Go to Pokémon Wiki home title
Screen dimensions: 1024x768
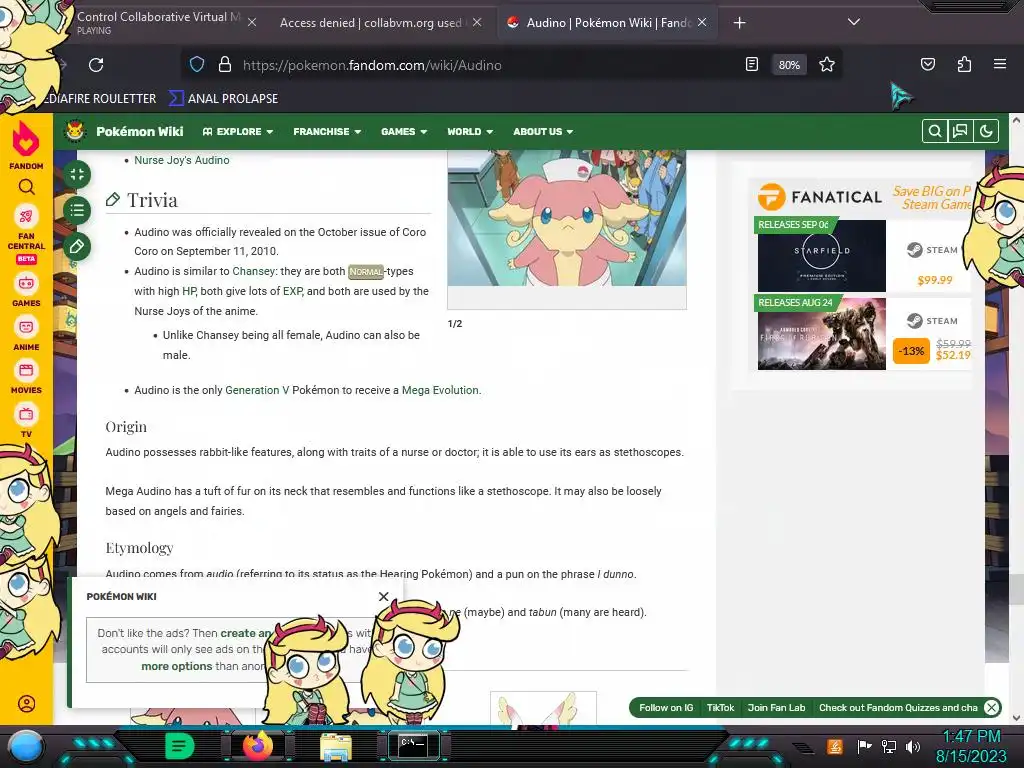pos(140,131)
